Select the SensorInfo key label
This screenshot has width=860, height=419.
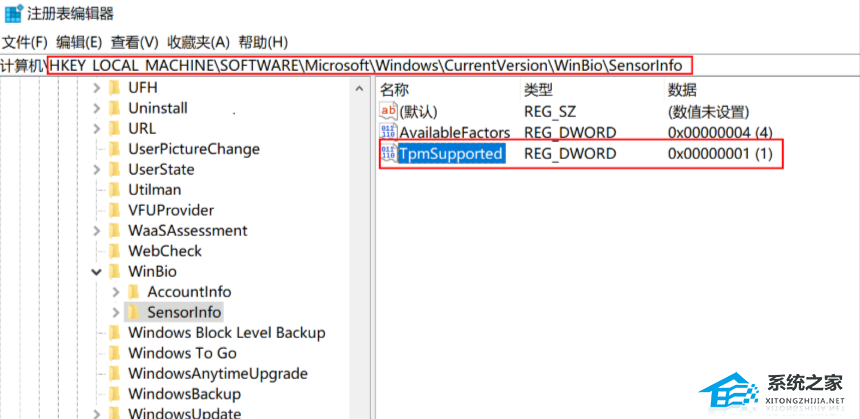(184, 312)
